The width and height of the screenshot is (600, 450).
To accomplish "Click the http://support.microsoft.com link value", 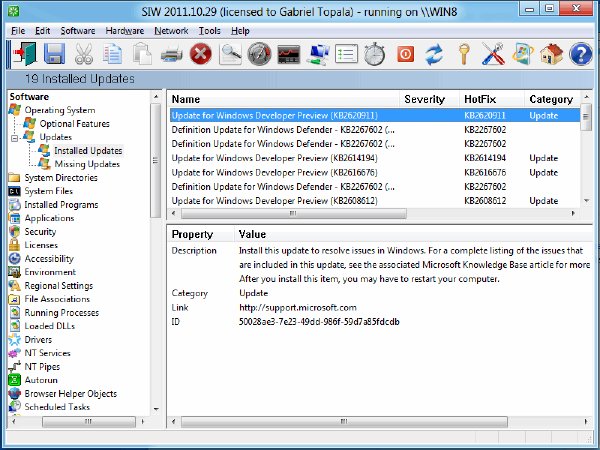I will pos(298,308).
